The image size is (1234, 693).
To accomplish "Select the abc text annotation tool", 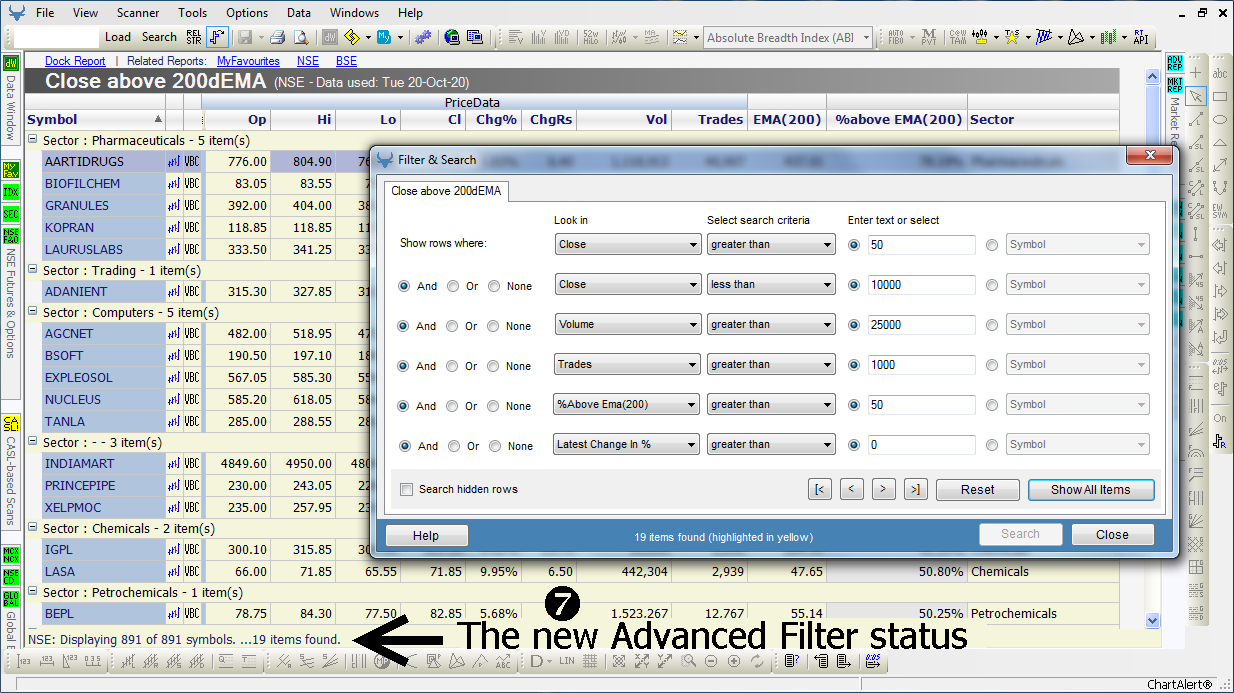I will coord(1220,74).
